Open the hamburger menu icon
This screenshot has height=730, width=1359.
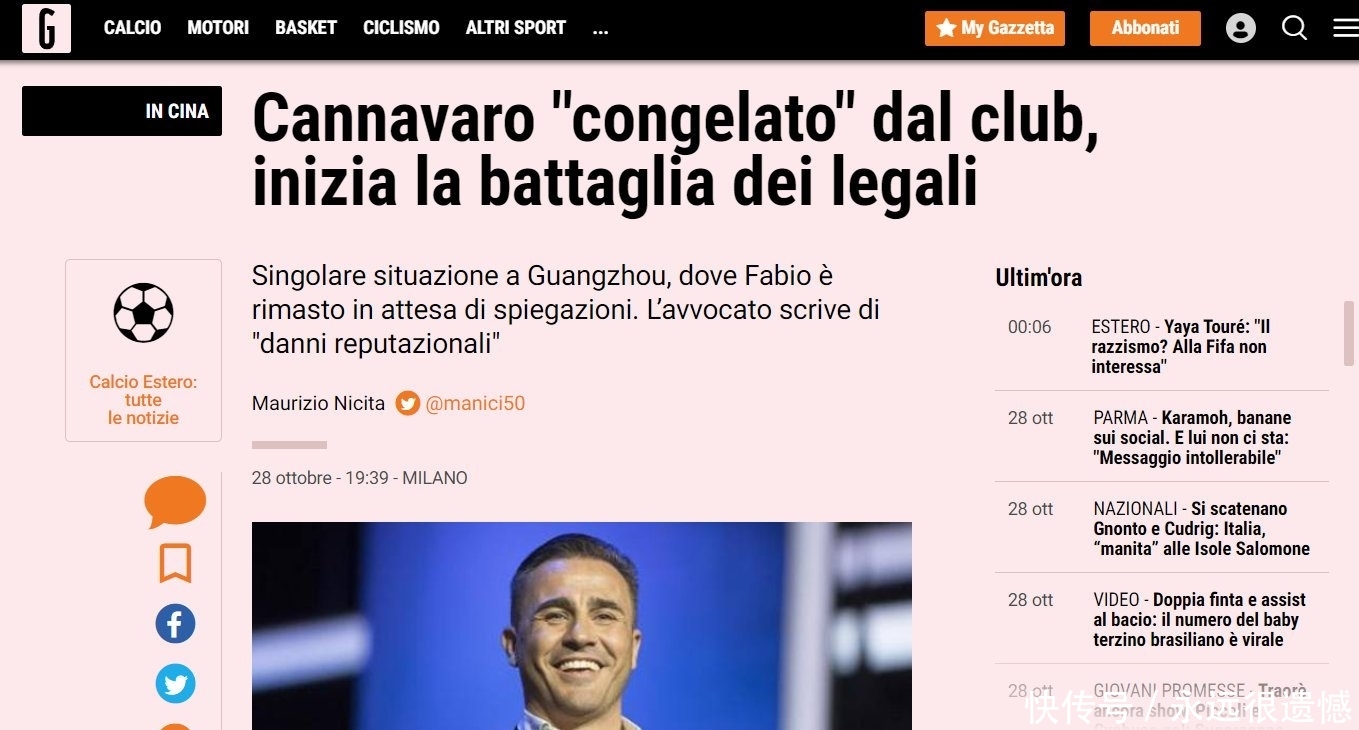(x=1346, y=28)
